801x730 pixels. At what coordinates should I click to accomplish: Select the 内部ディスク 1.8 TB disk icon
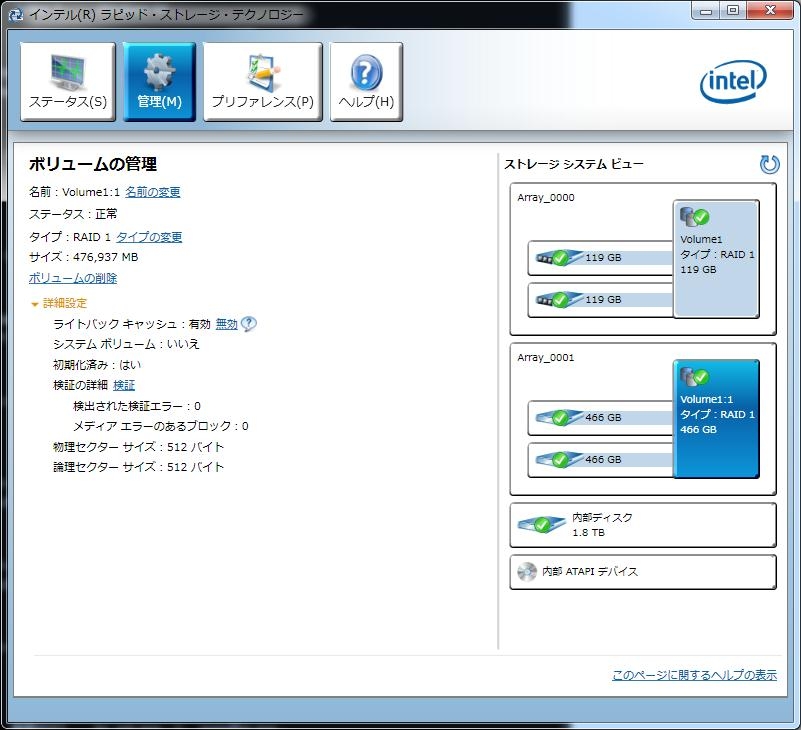pos(541,524)
